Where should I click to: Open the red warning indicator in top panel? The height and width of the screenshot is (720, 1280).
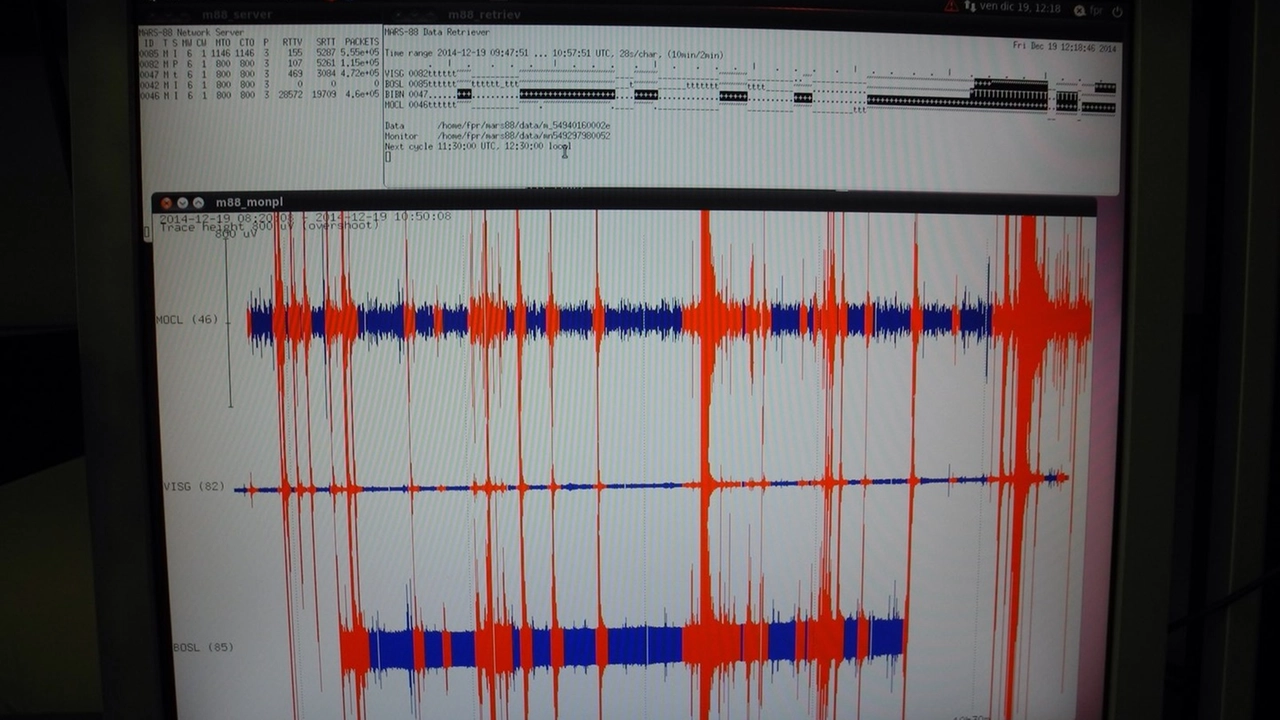point(951,8)
